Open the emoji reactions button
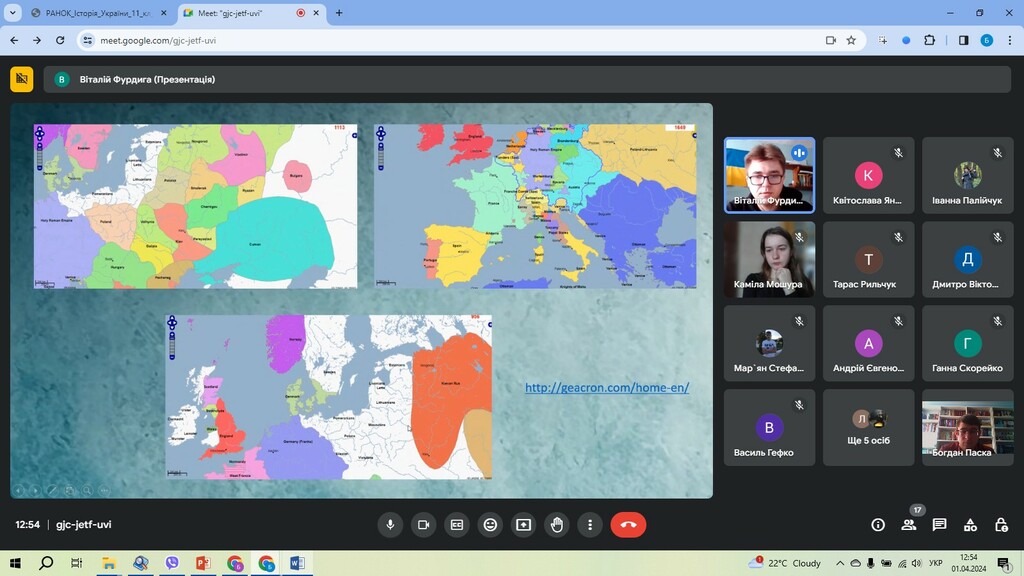Screen dimensions: 1024x576 click(x=490, y=524)
